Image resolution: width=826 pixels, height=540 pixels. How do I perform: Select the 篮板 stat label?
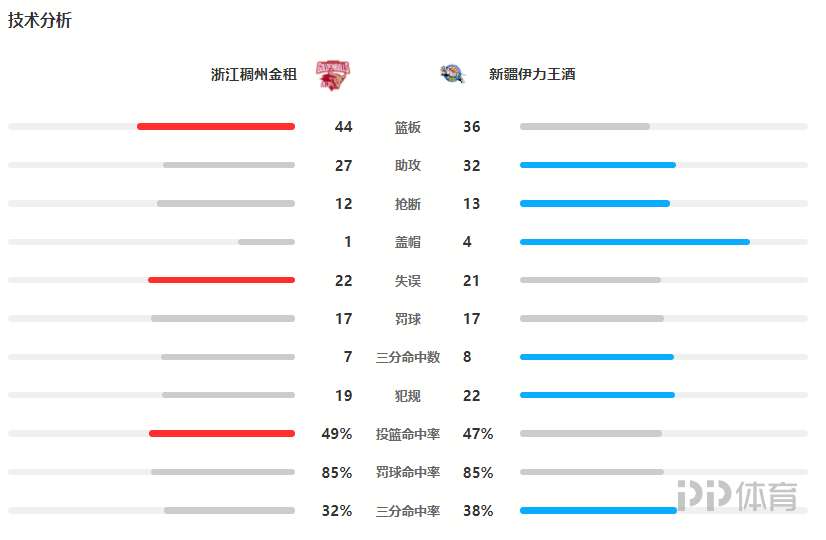click(408, 127)
